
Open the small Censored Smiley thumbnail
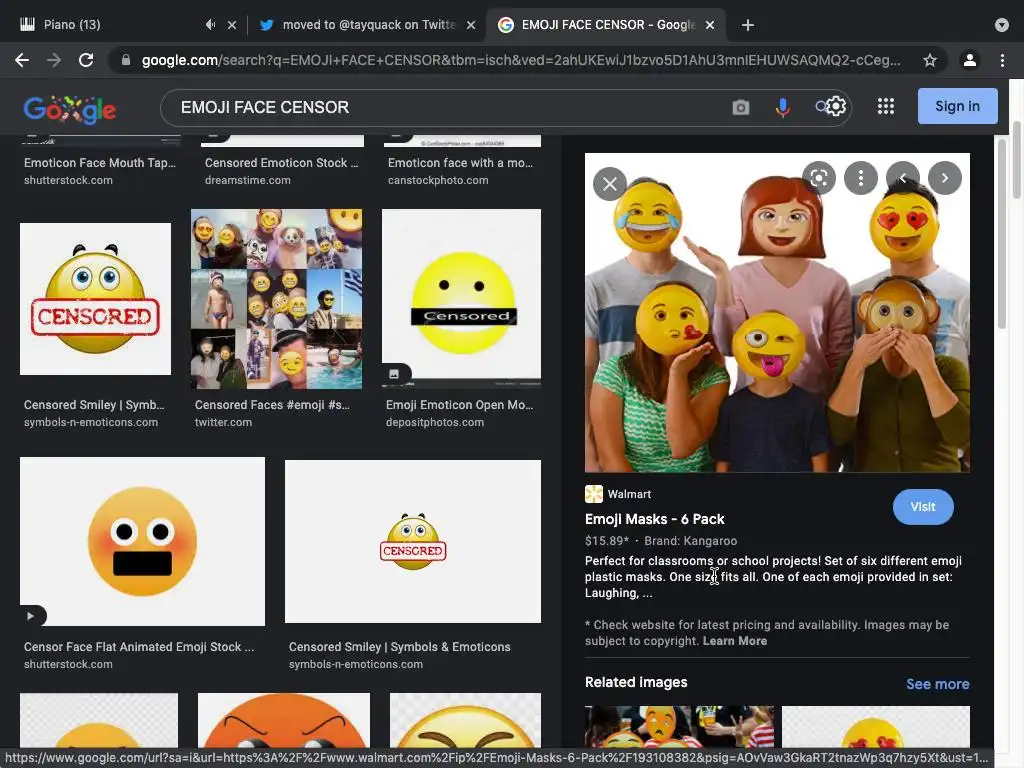413,541
